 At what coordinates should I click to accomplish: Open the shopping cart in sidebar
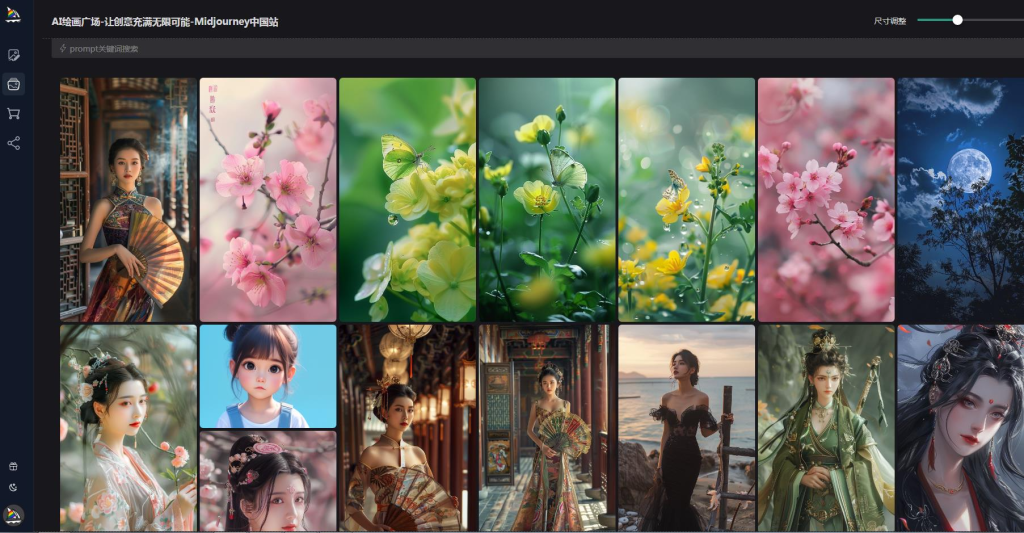(14, 113)
